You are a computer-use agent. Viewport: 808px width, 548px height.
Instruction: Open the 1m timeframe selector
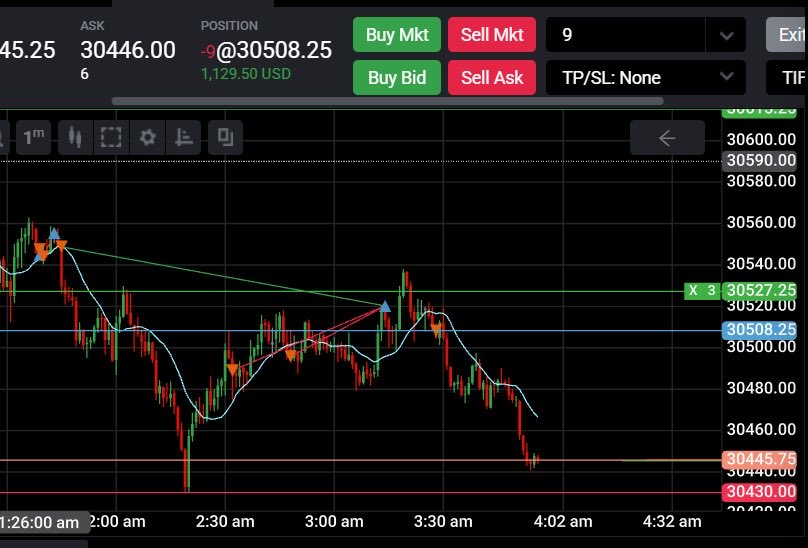point(33,137)
